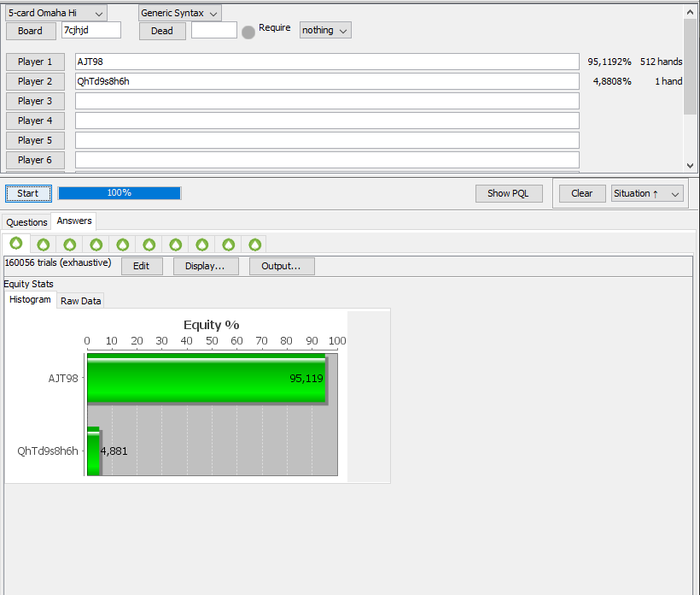
Task: Click the AJT98 chart axis label
Action: [x=63, y=379]
